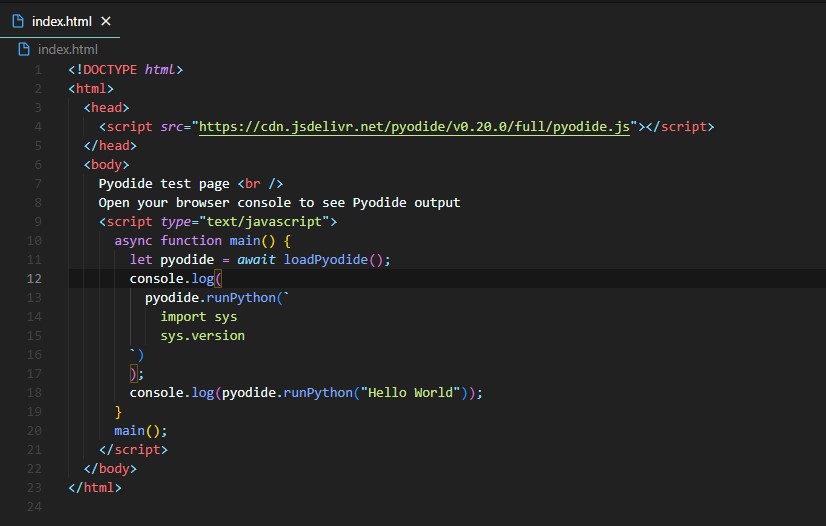
Task: Click console.log on line 18
Action: pos(172,393)
